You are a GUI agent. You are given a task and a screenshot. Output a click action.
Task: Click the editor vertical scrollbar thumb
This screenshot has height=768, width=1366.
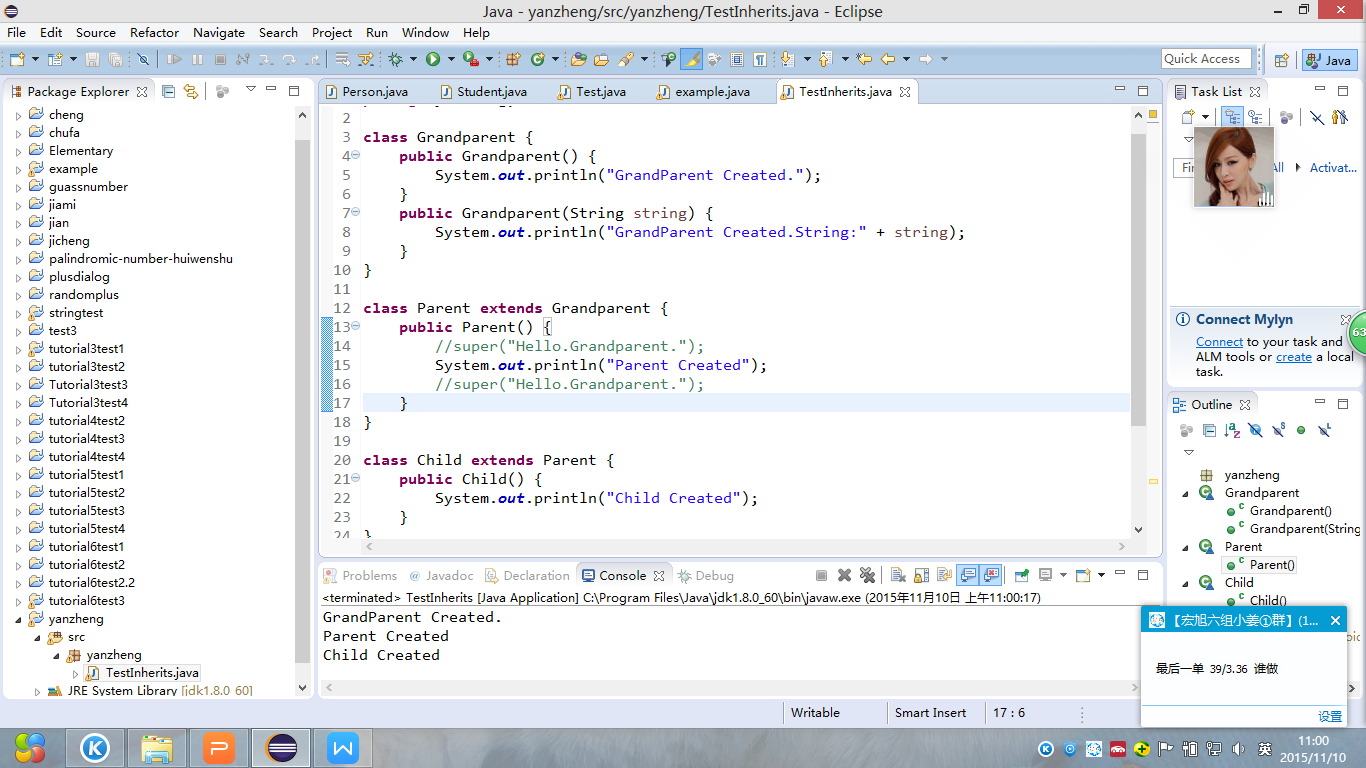pyautogui.click(x=1138, y=279)
